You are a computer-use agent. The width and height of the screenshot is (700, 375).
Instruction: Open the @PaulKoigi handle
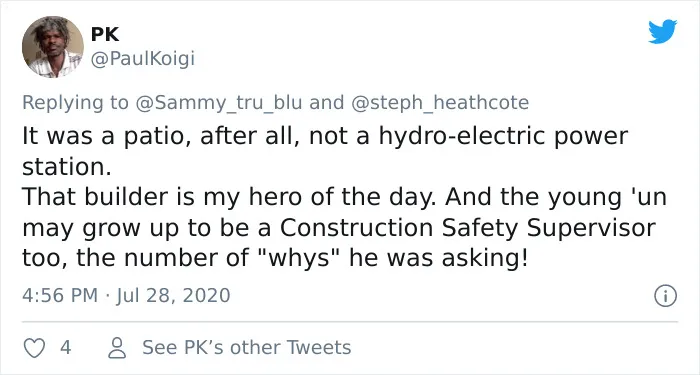click(x=143, y=58)
